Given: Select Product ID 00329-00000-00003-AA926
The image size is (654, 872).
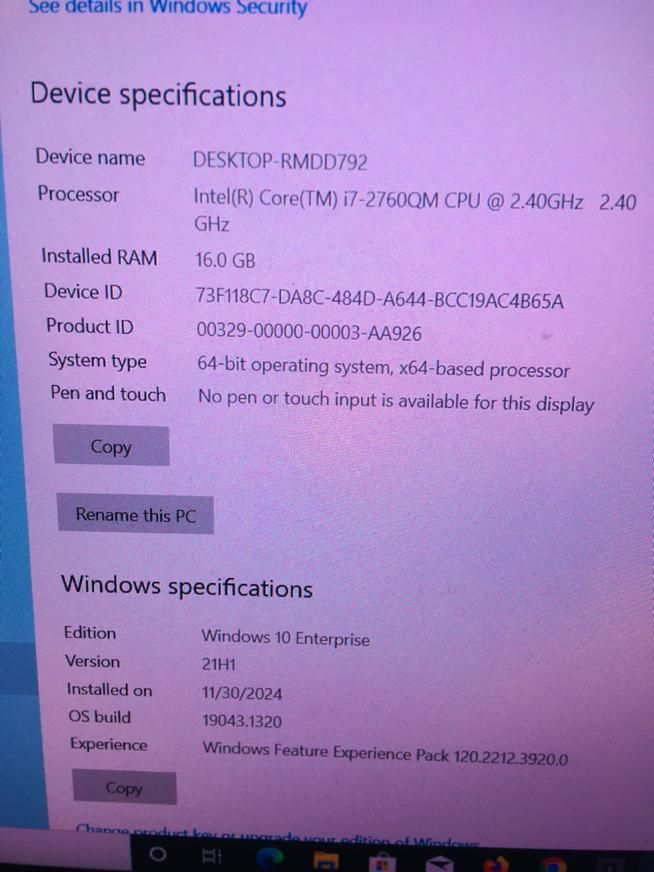Looking at the screenshot, I should point(309,331).
